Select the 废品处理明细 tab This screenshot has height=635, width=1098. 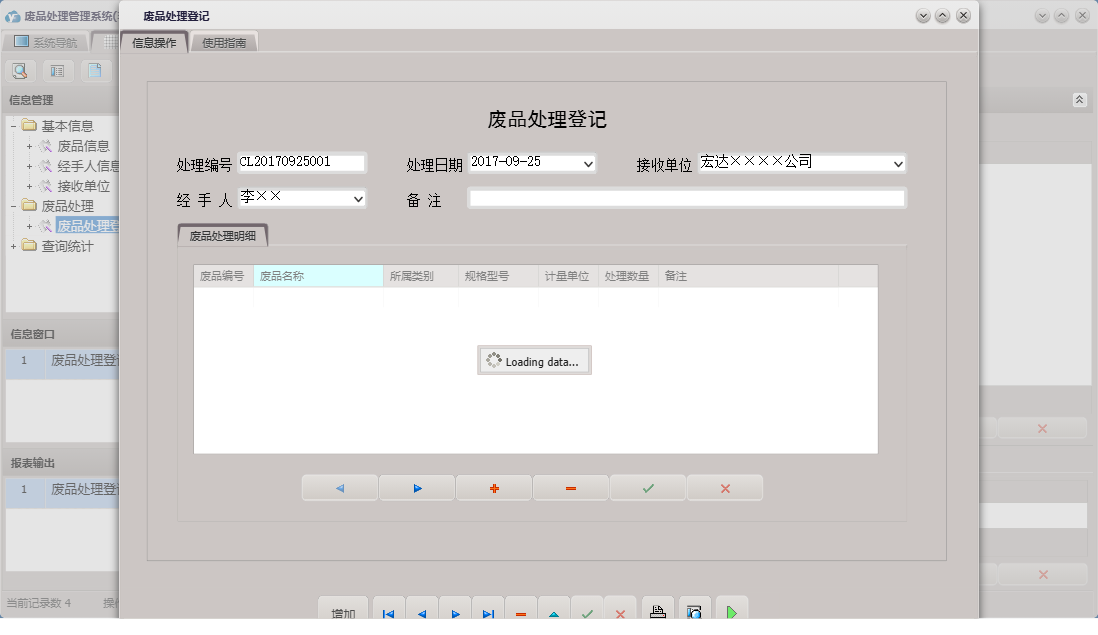[x=224, y=234]
